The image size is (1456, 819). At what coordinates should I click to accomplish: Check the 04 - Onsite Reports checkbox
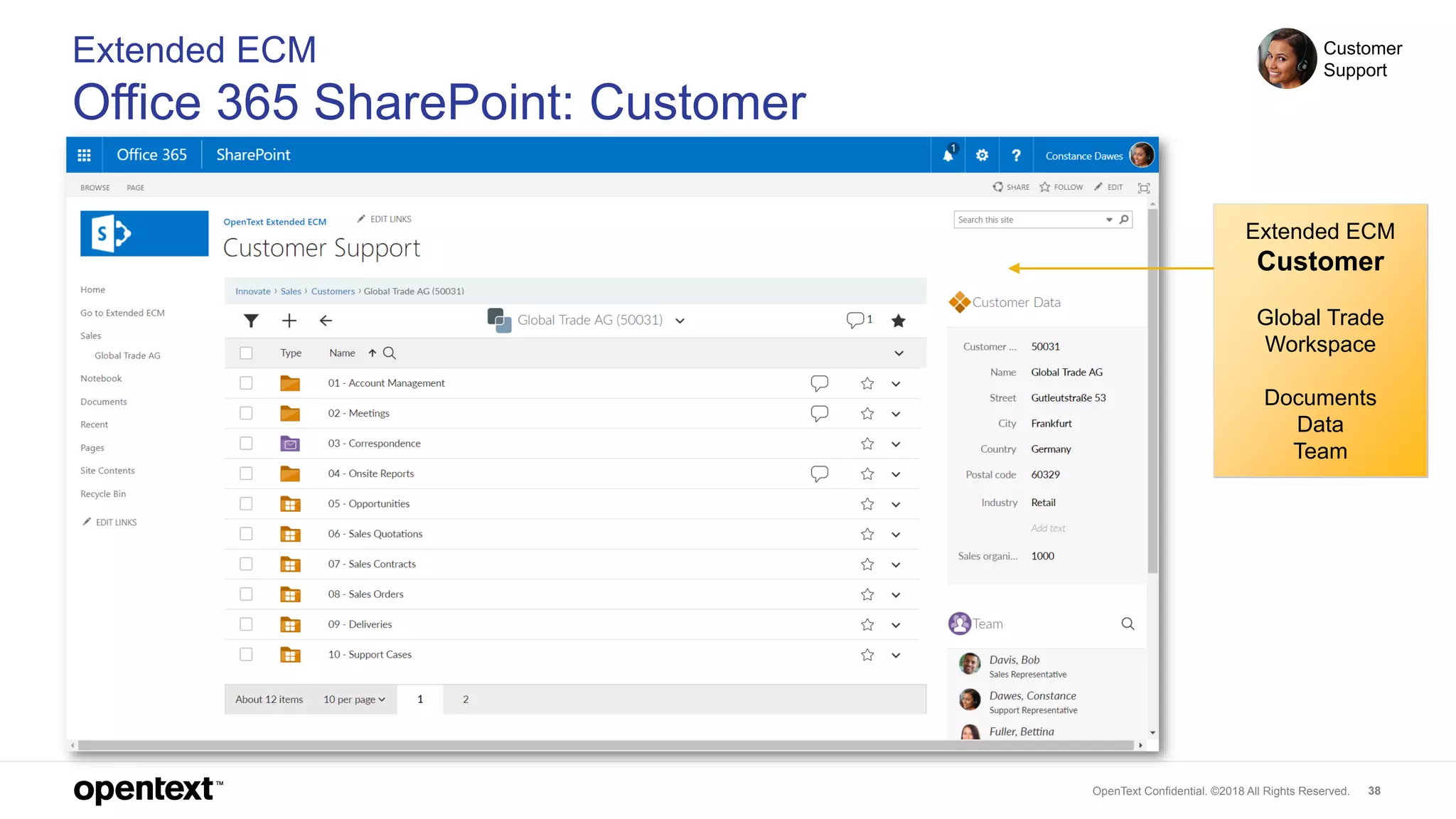tap(246, 473)
